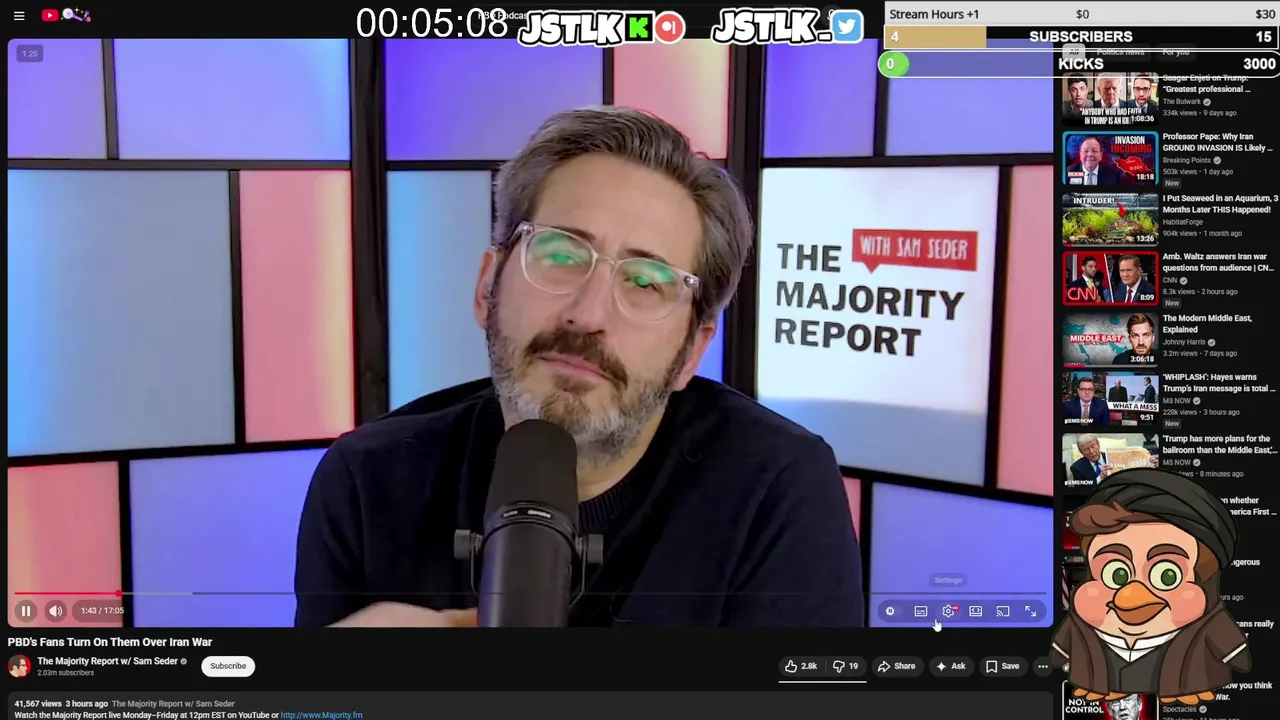Click the JSTLK Twitter bird overlay icon
Image resolution: width=1280 pixels, height=720 pixels.
click(x=846, y=27)
